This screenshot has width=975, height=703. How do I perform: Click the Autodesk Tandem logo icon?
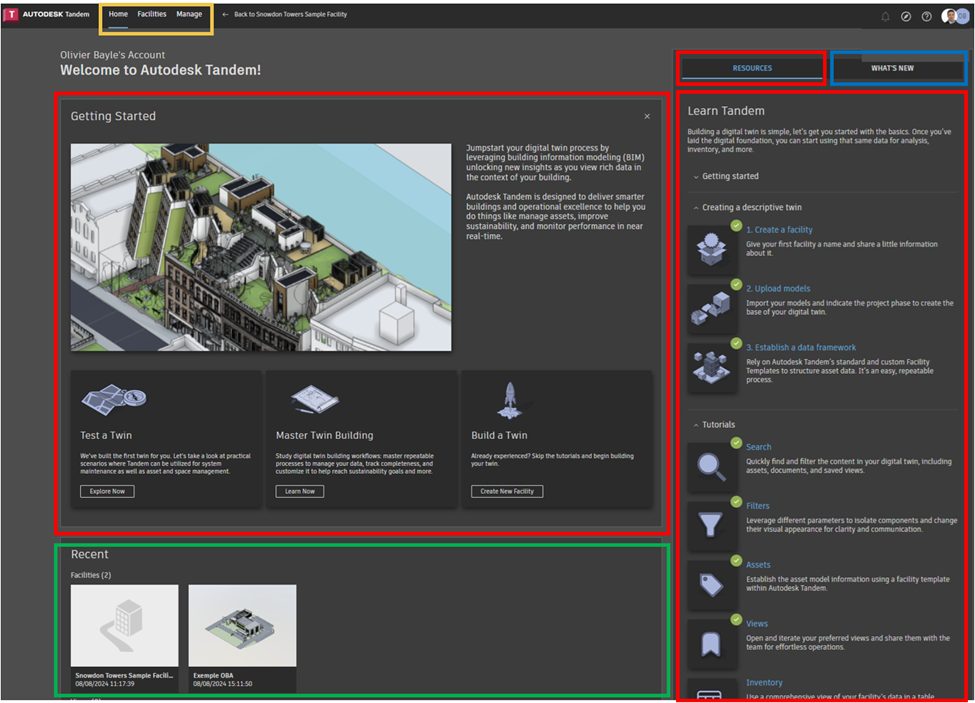pyautogui.click(x=11, y=15)
